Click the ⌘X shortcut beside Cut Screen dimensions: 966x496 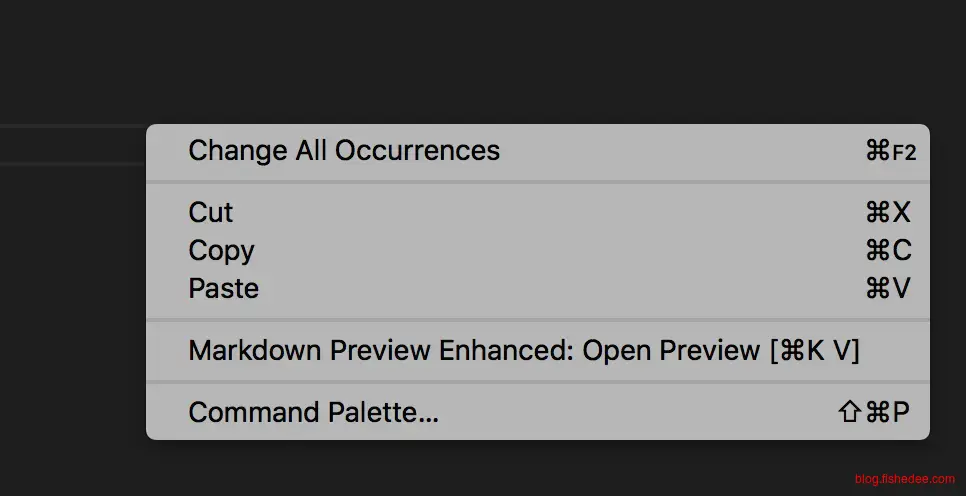point(888,213)
